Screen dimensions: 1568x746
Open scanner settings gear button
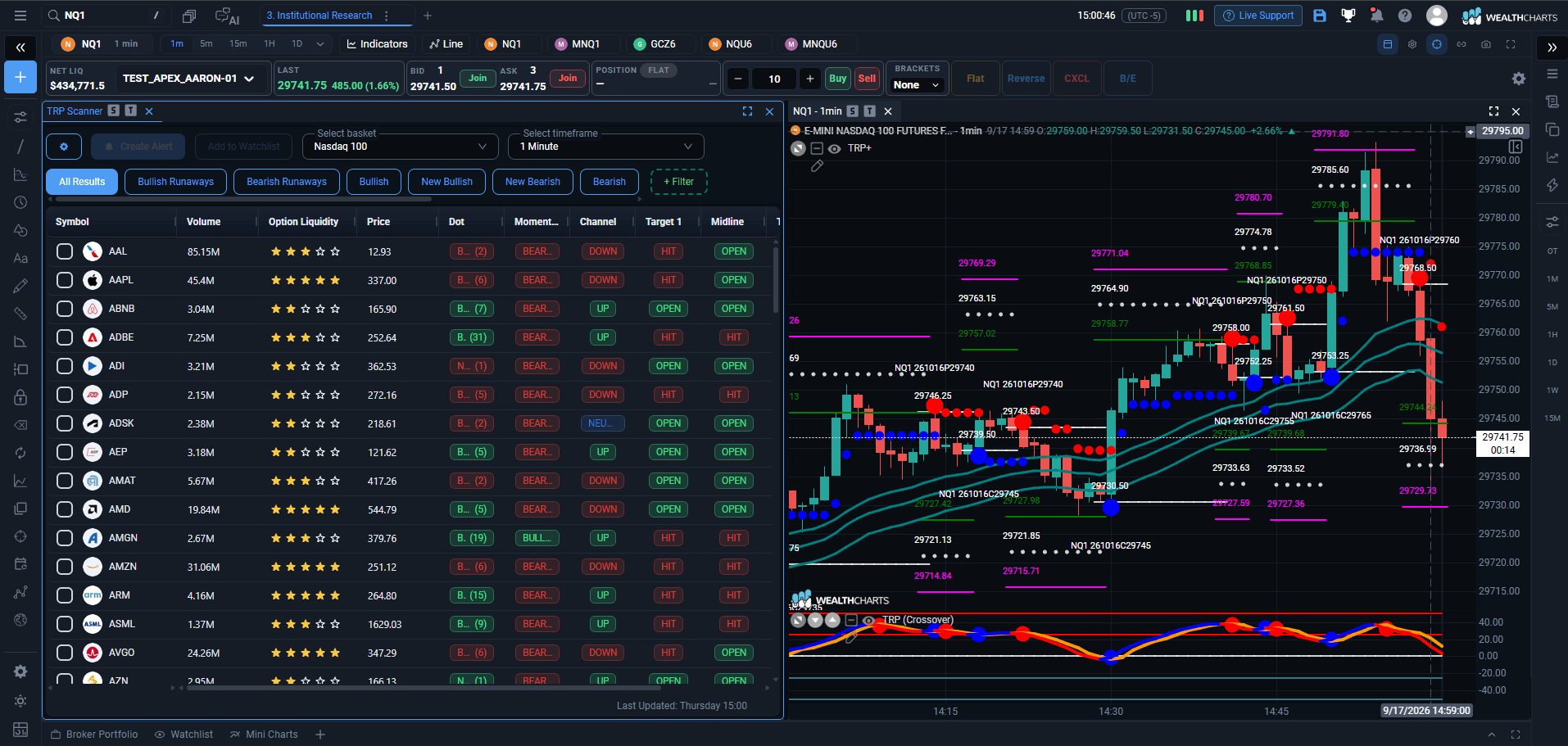[64, 147]
